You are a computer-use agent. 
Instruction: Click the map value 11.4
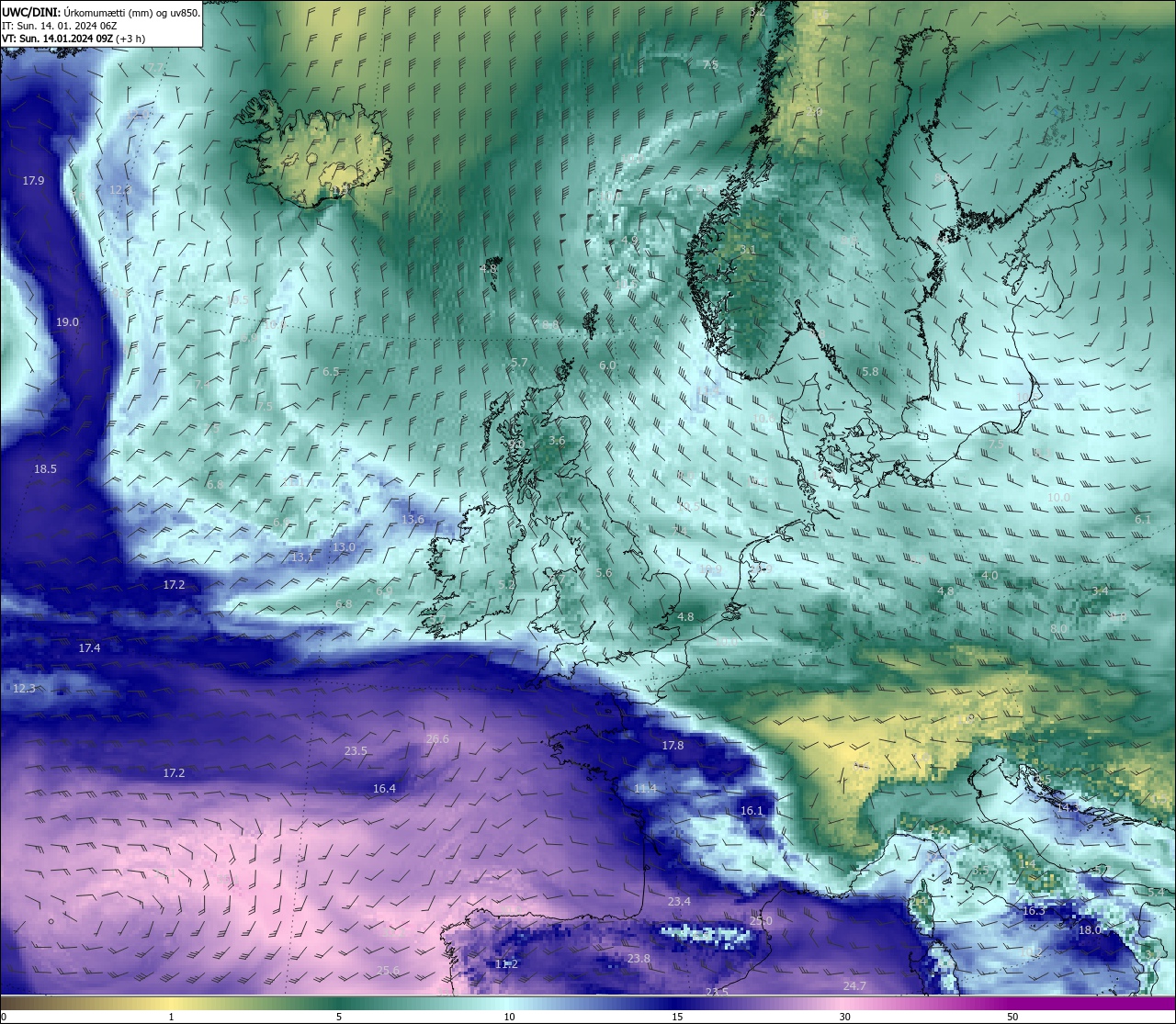(x=646, y=789)
